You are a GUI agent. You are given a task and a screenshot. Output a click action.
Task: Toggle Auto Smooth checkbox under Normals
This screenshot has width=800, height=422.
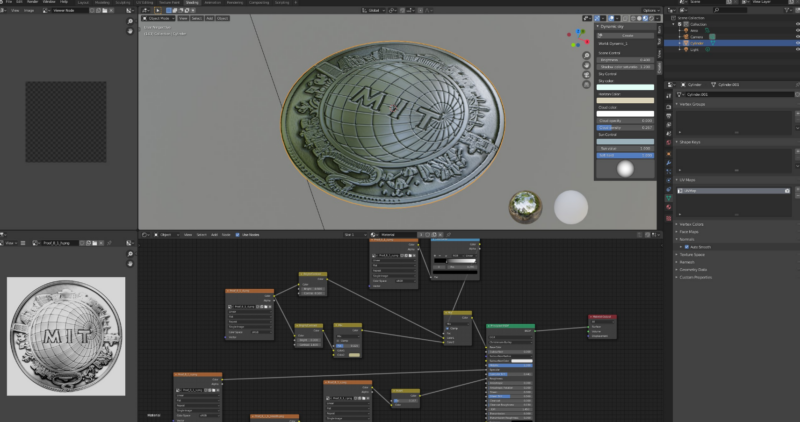pyautogui.click(x=686, y=247)
